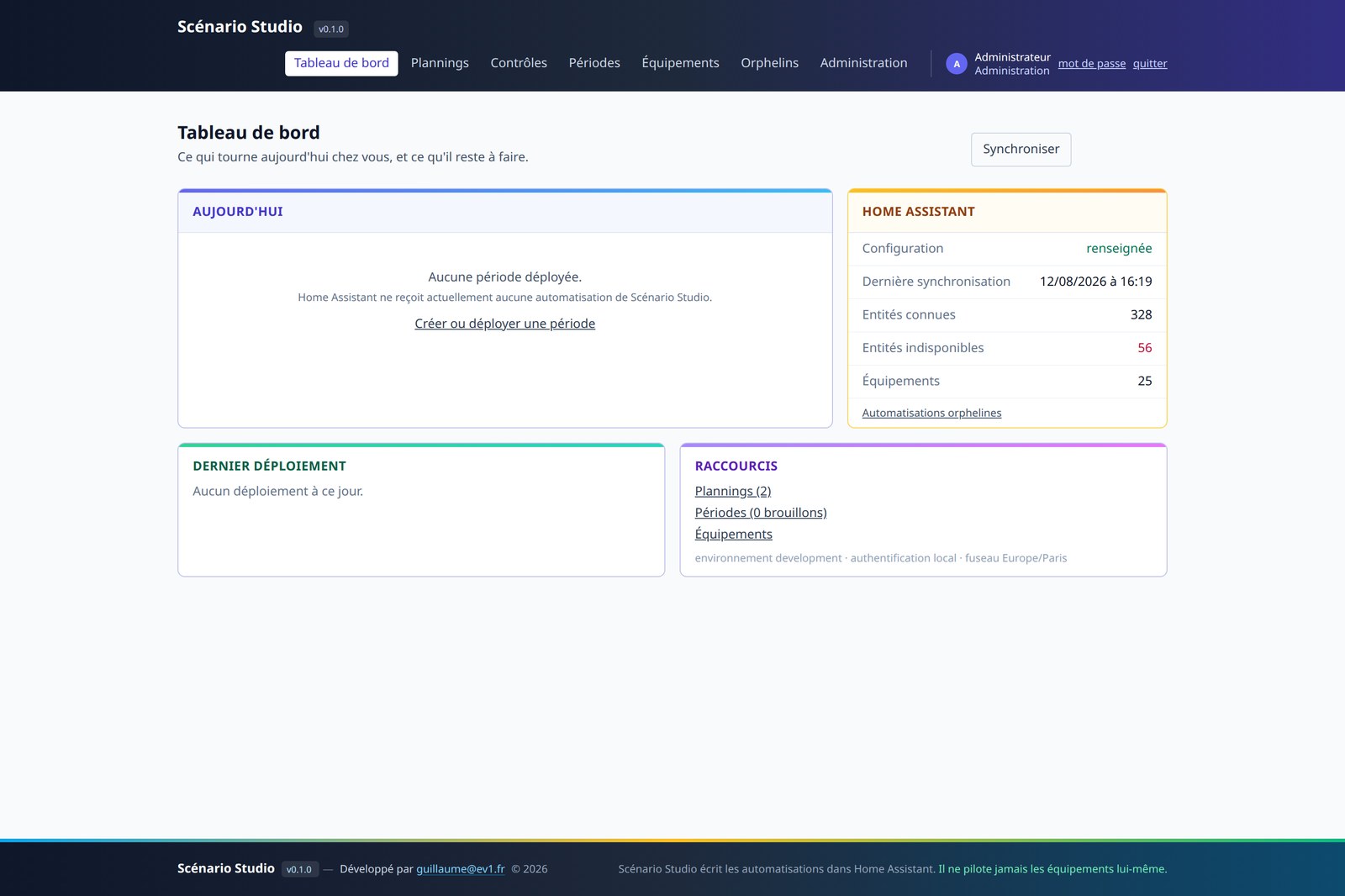
Task: Click the HOME ASSISTANT card heading
Action: 918,212
